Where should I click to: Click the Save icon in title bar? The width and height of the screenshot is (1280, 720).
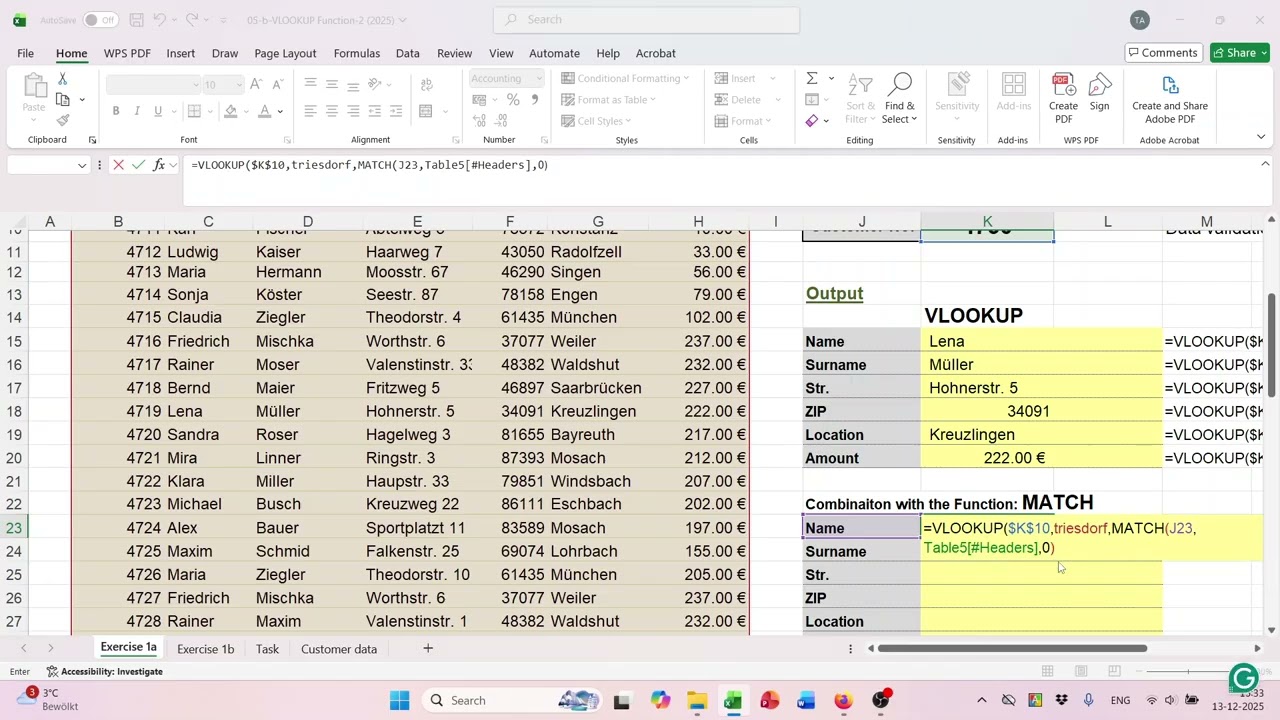pos(137,20)
